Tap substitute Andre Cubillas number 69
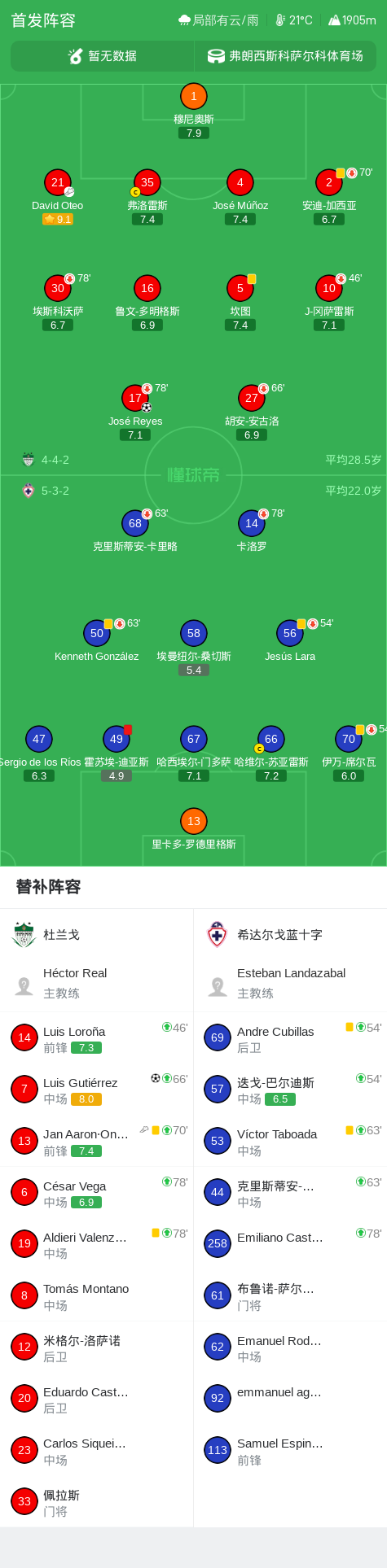This screenshot has width=387, height=1568. pyautogui.click(x=290, y=1038)
